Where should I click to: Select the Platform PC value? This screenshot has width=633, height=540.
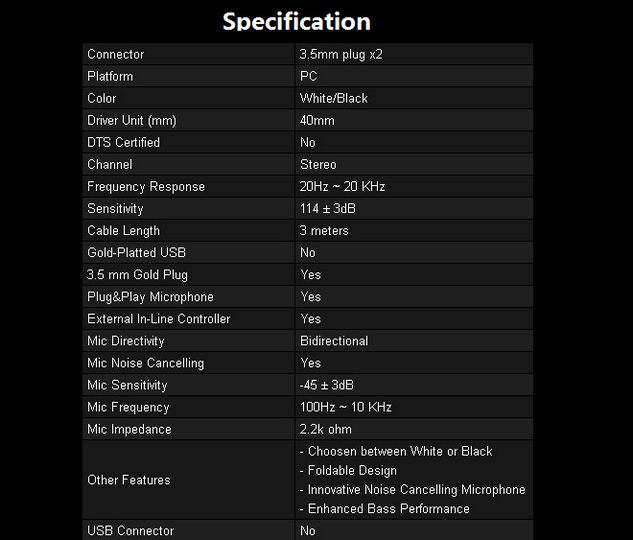[x=308, y=76]
